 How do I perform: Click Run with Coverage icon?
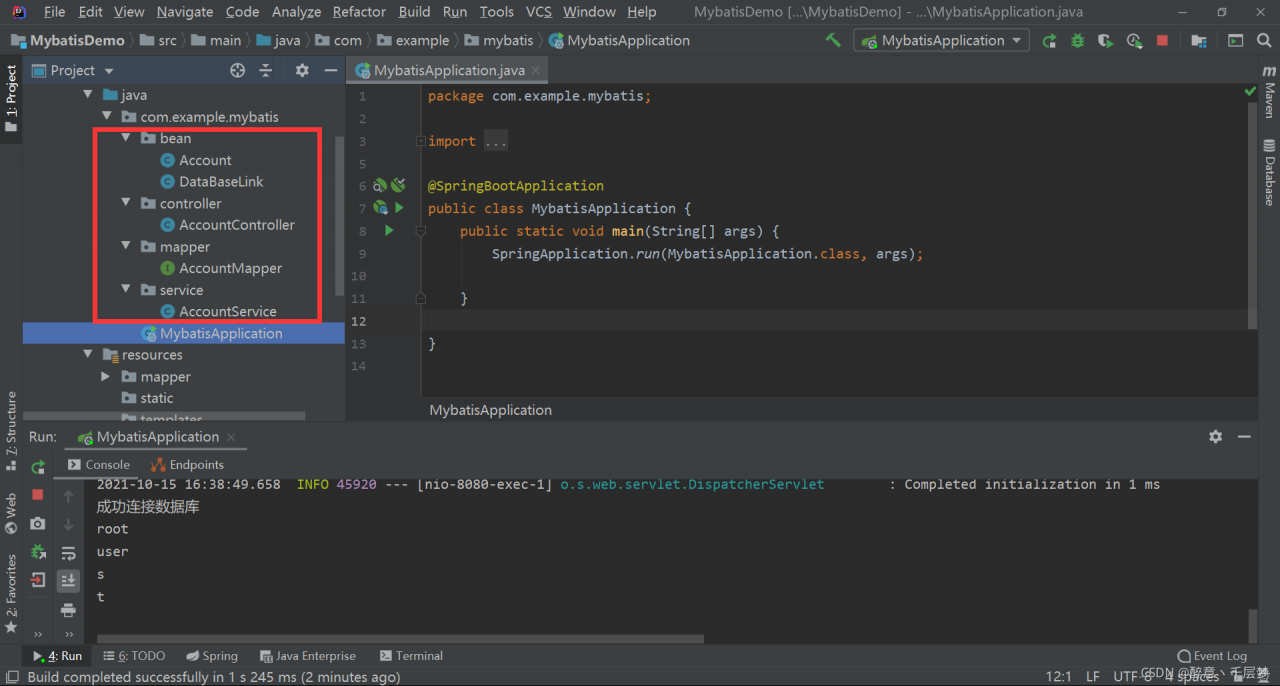point(1105,41)
